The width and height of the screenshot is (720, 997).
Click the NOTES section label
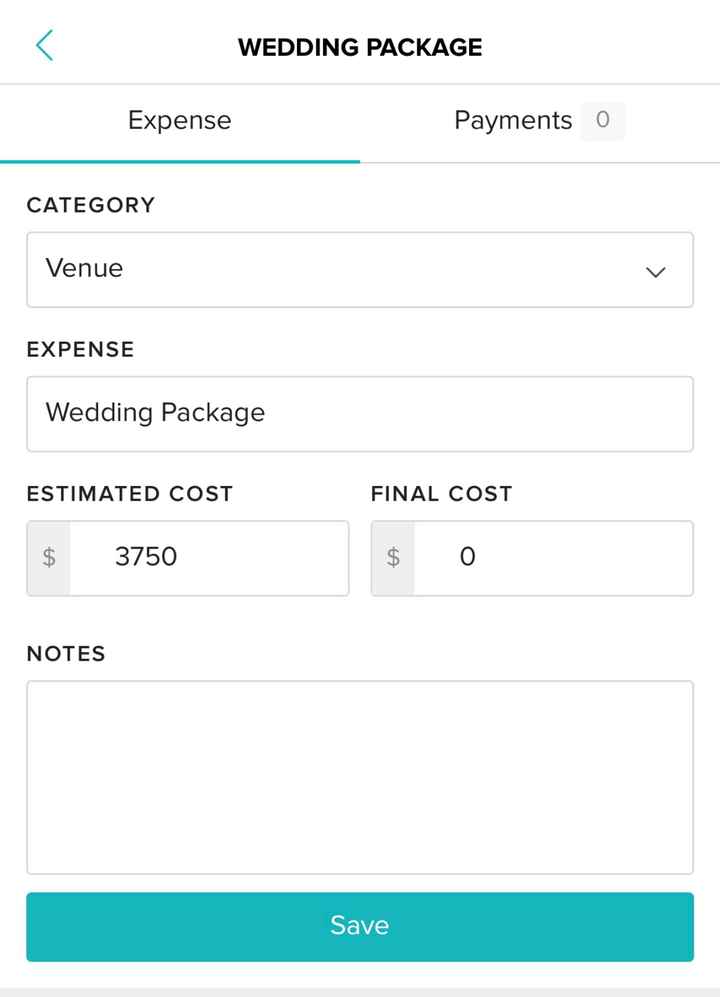66,654
